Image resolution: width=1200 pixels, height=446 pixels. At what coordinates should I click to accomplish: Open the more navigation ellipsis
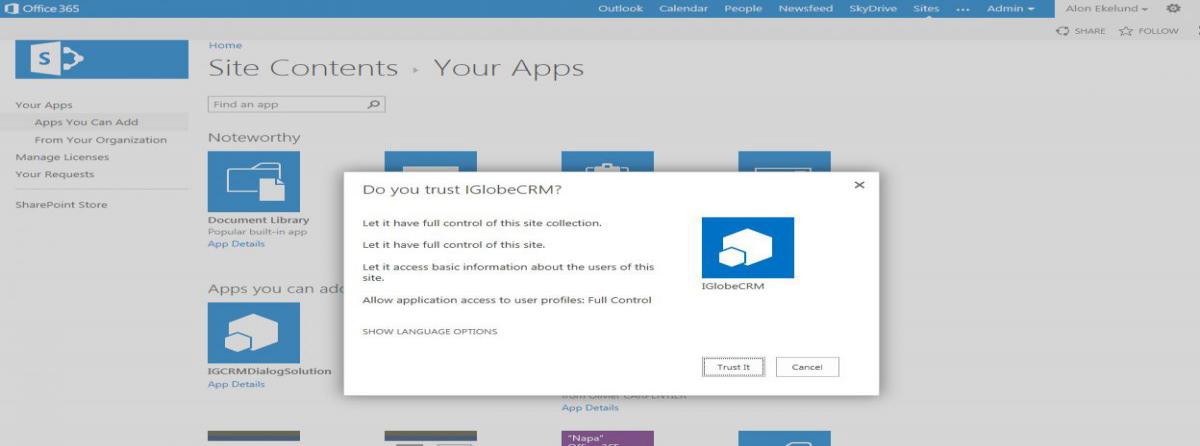click(963, 9)
